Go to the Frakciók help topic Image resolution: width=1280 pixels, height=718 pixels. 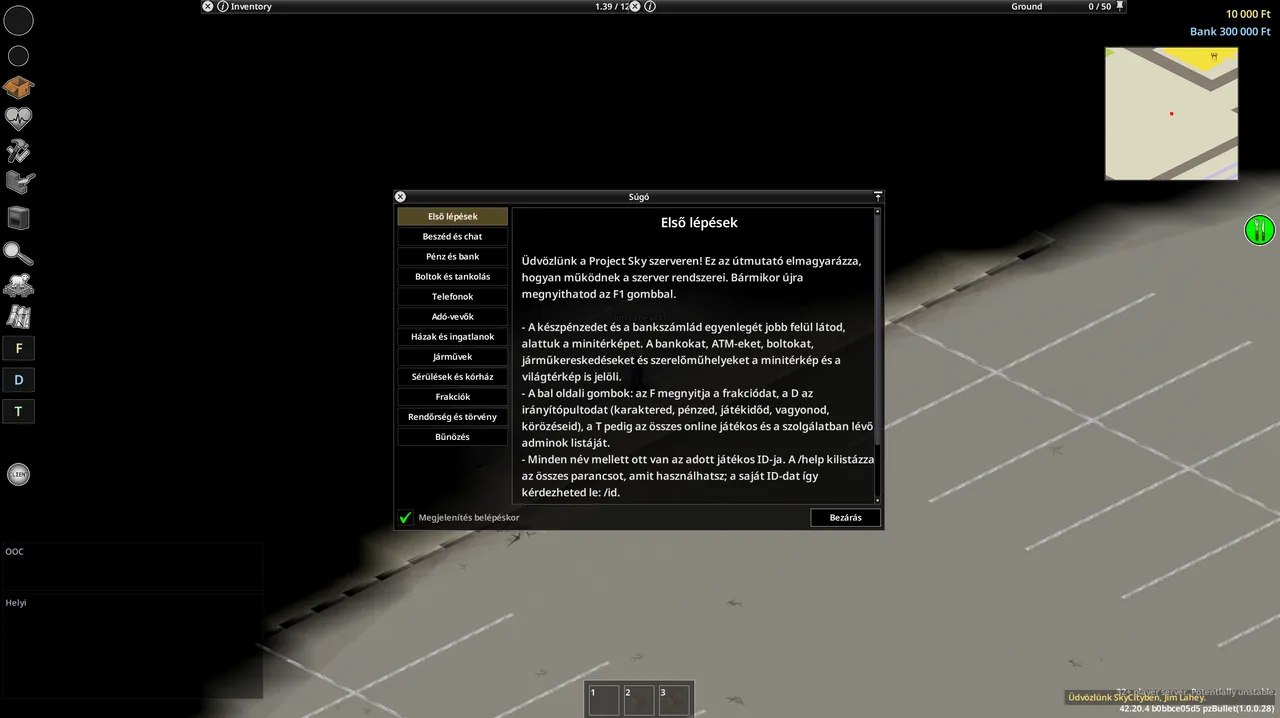click(453, 397)
